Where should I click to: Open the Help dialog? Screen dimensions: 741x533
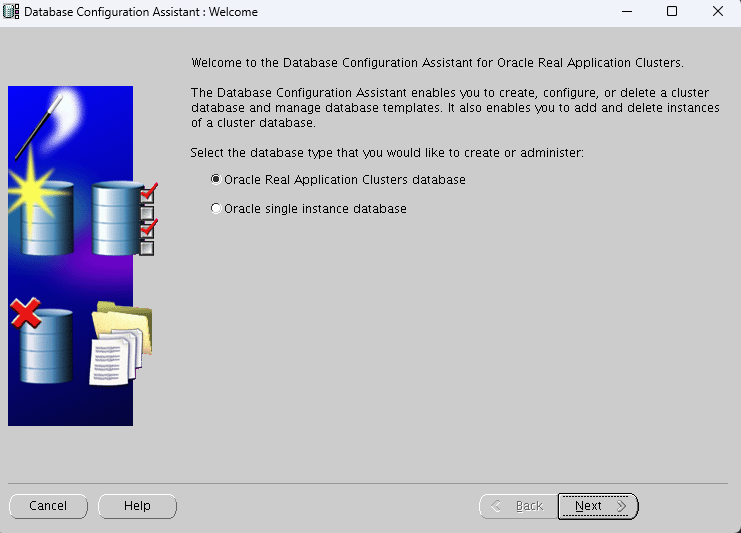click(x=138, y=506)
